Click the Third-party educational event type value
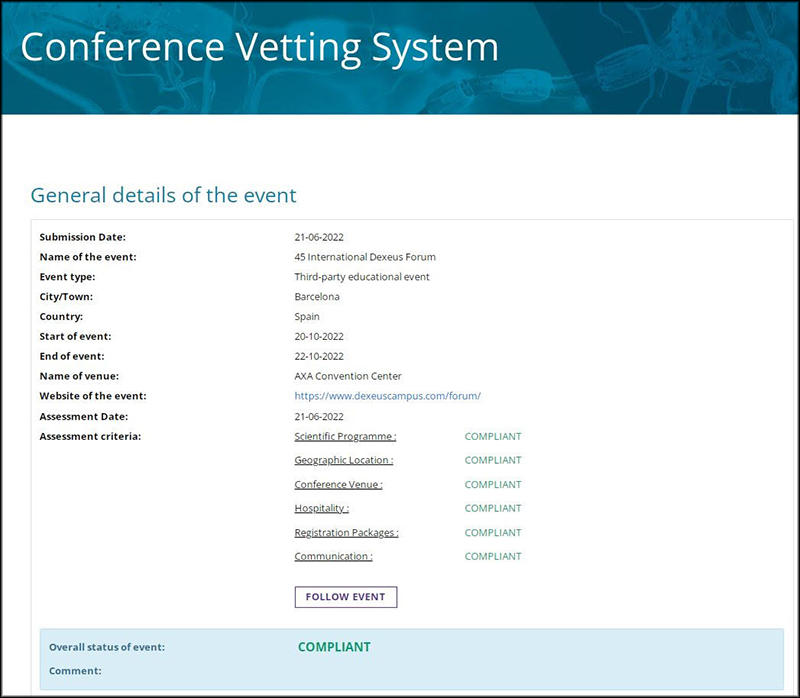The width and height of the screenshot is (800, 698). point(362,277)
